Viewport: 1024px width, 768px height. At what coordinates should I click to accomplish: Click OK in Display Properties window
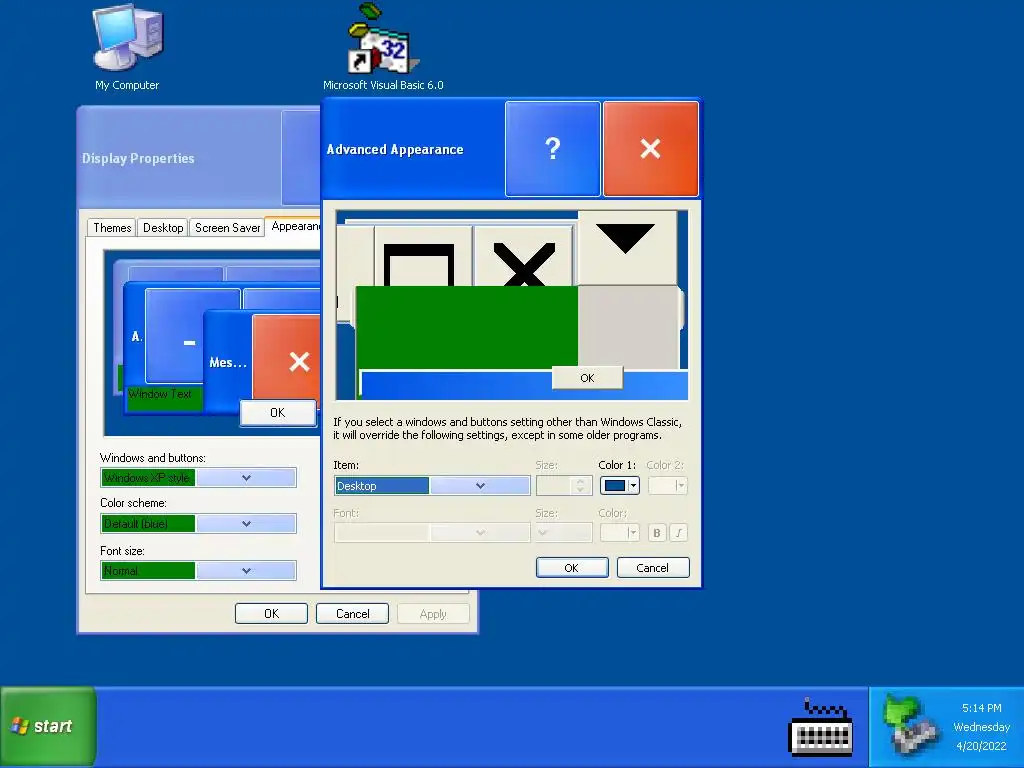[271, 614]
